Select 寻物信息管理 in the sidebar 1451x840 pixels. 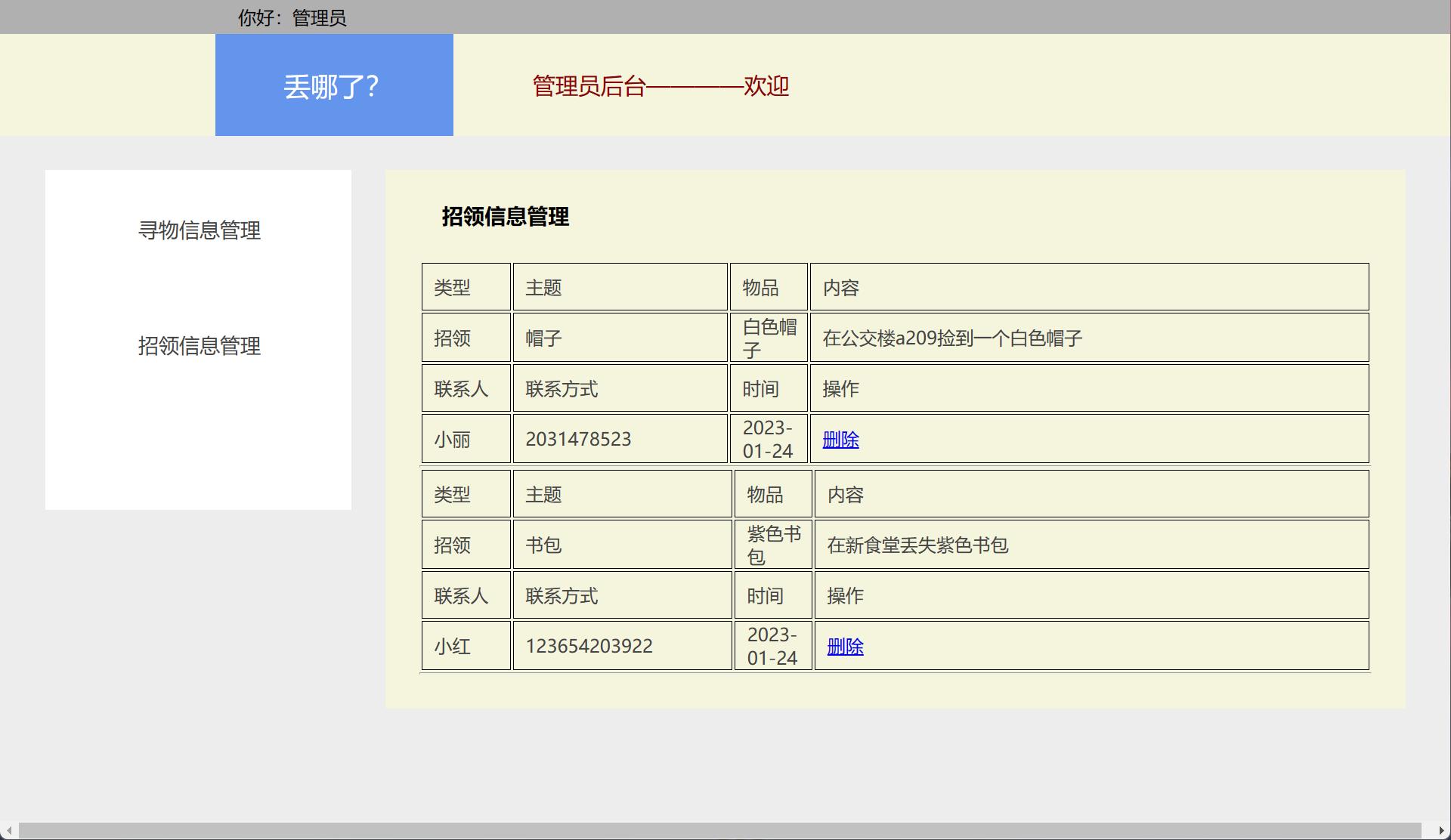tap(199, 232)
